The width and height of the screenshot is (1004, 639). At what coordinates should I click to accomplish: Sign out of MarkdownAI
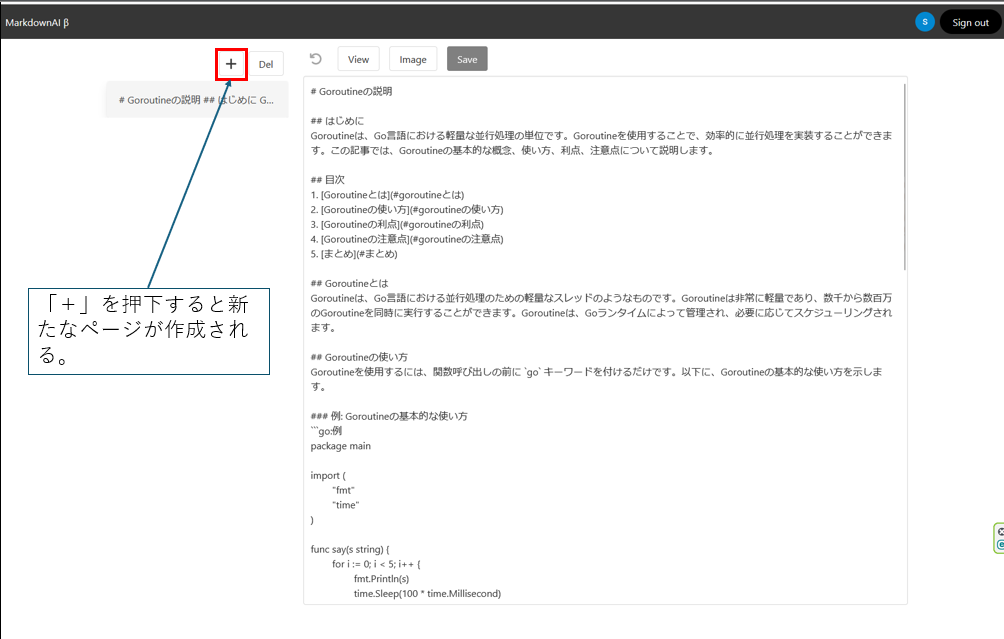point(970,22)
